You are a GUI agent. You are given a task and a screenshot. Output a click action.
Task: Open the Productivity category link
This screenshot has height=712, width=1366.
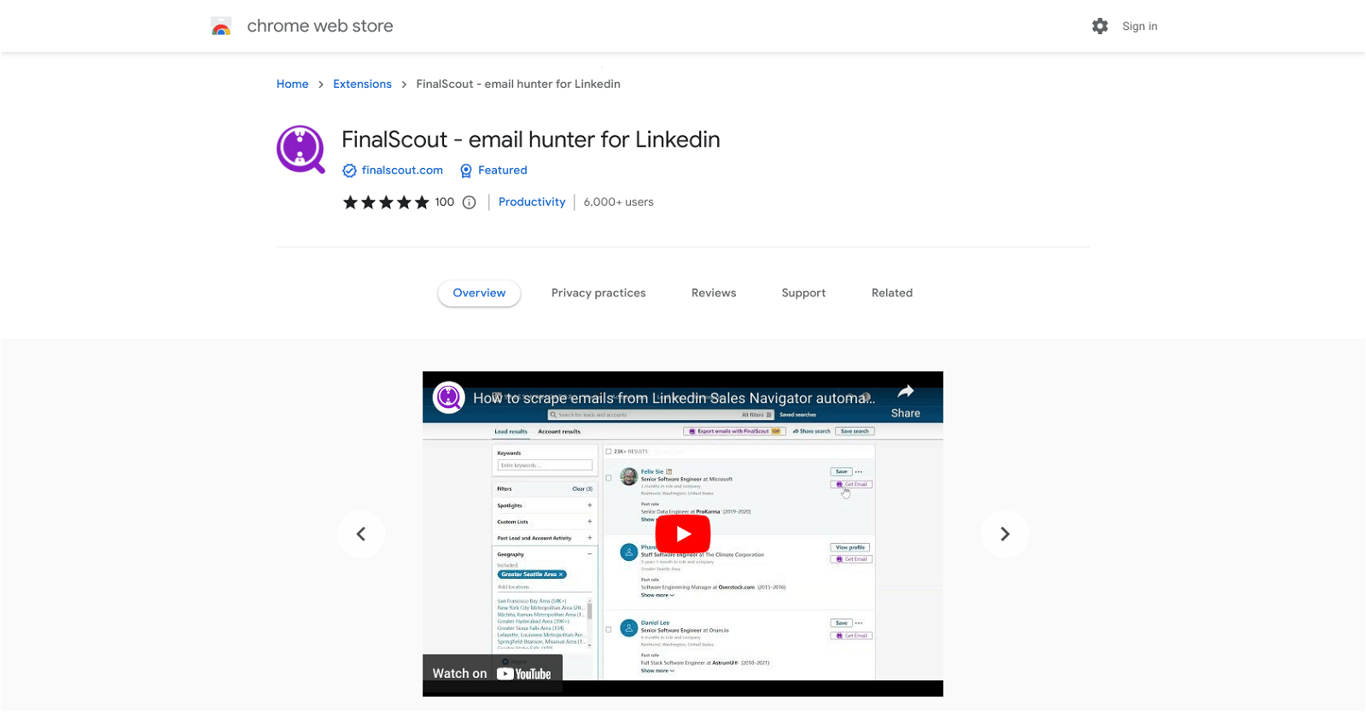click(x=532, y=202)
